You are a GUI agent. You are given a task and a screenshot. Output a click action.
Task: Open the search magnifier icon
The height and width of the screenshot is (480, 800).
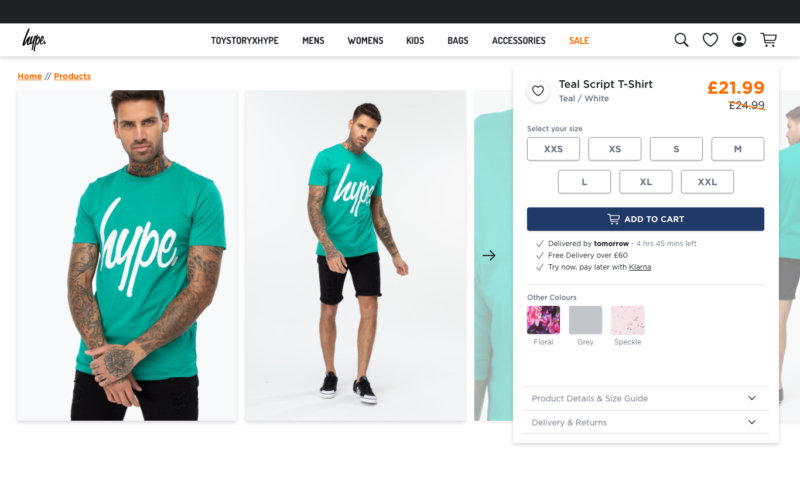(x=681, y=40)
